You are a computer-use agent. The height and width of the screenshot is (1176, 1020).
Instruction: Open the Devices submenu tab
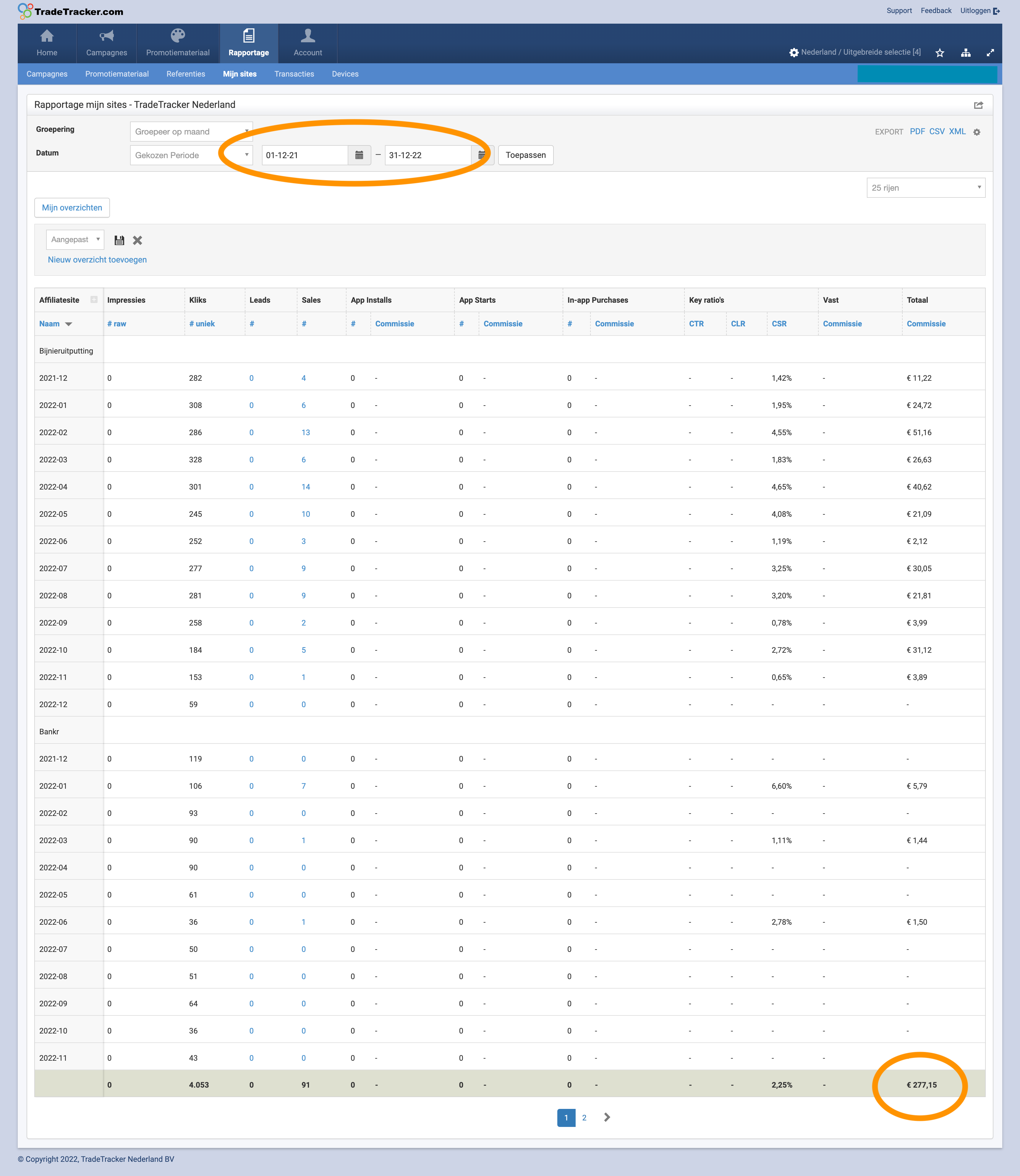[x=345, y=74]
